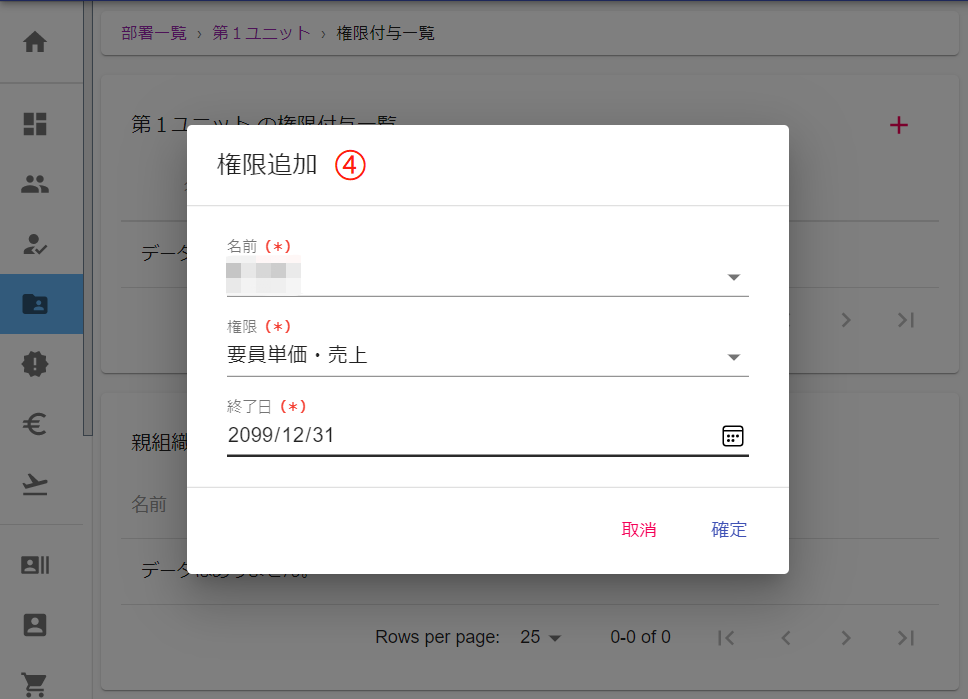Viewport: 968px width, 699px height.
Task: Open the calendar picker for 終了日
Action: click(x=733, y=435)
